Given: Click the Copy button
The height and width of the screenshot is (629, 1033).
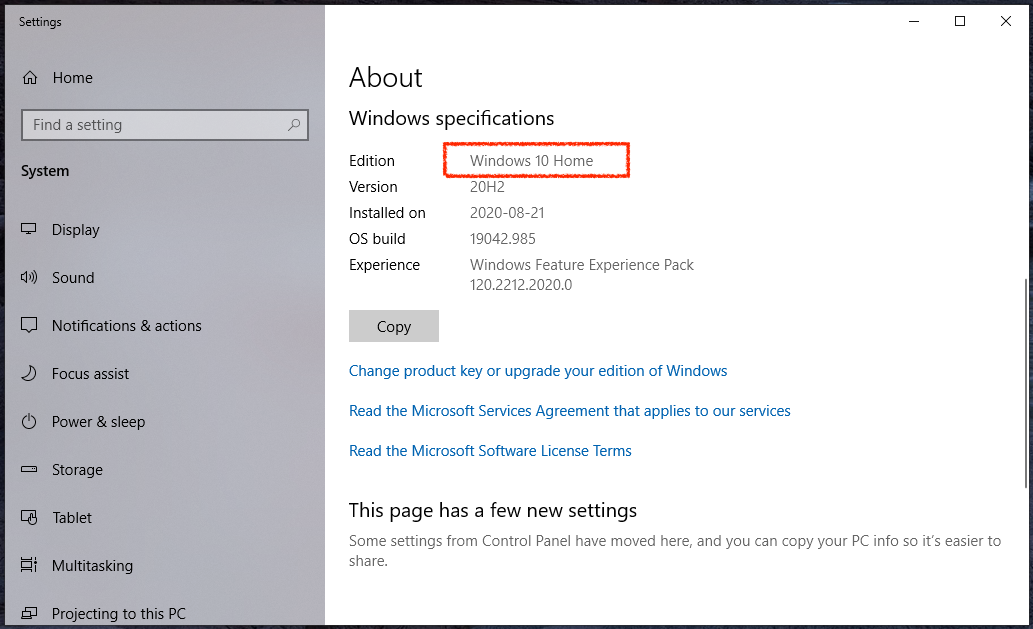Looking at the screenshot, I should pyautogui.click(x=393, y=326).
